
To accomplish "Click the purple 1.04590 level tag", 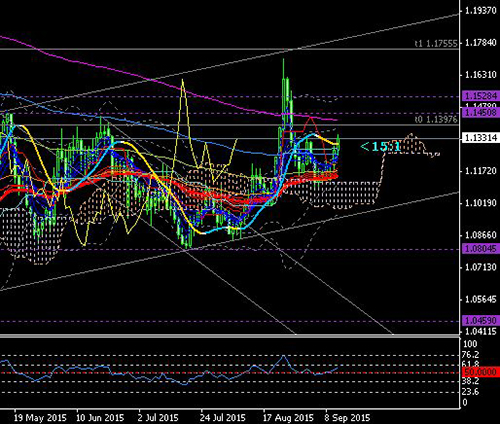I will [x=480, y=320].
